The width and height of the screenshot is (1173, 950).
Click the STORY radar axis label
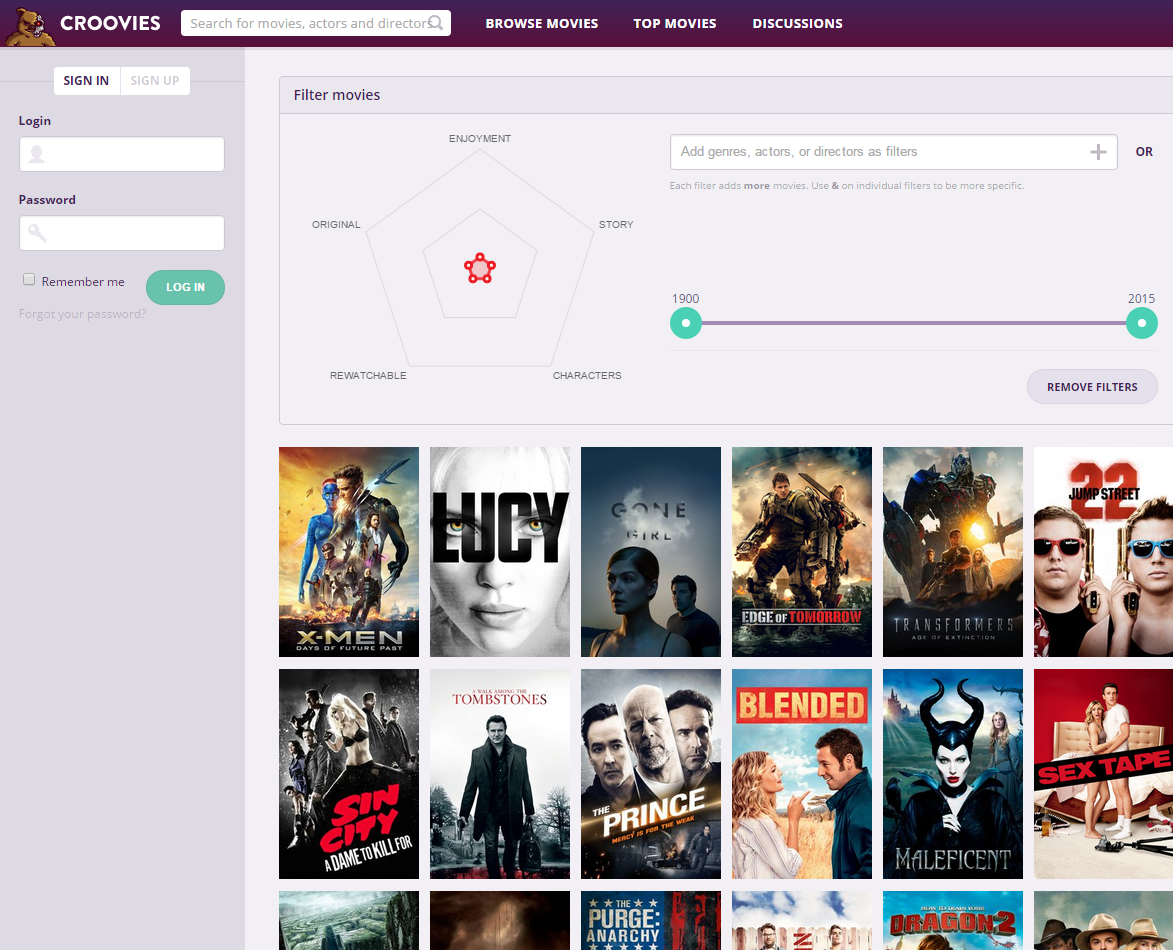click(x=616, y=224)
